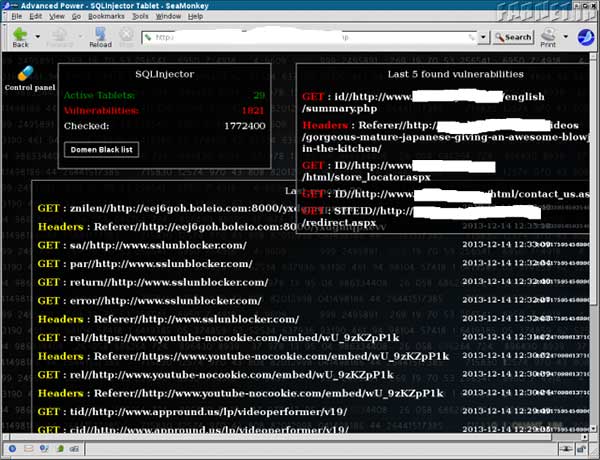This screenshot has height=460, width=600.
Task: Click the Search button beside the URL bar
Action: [513, 37]
